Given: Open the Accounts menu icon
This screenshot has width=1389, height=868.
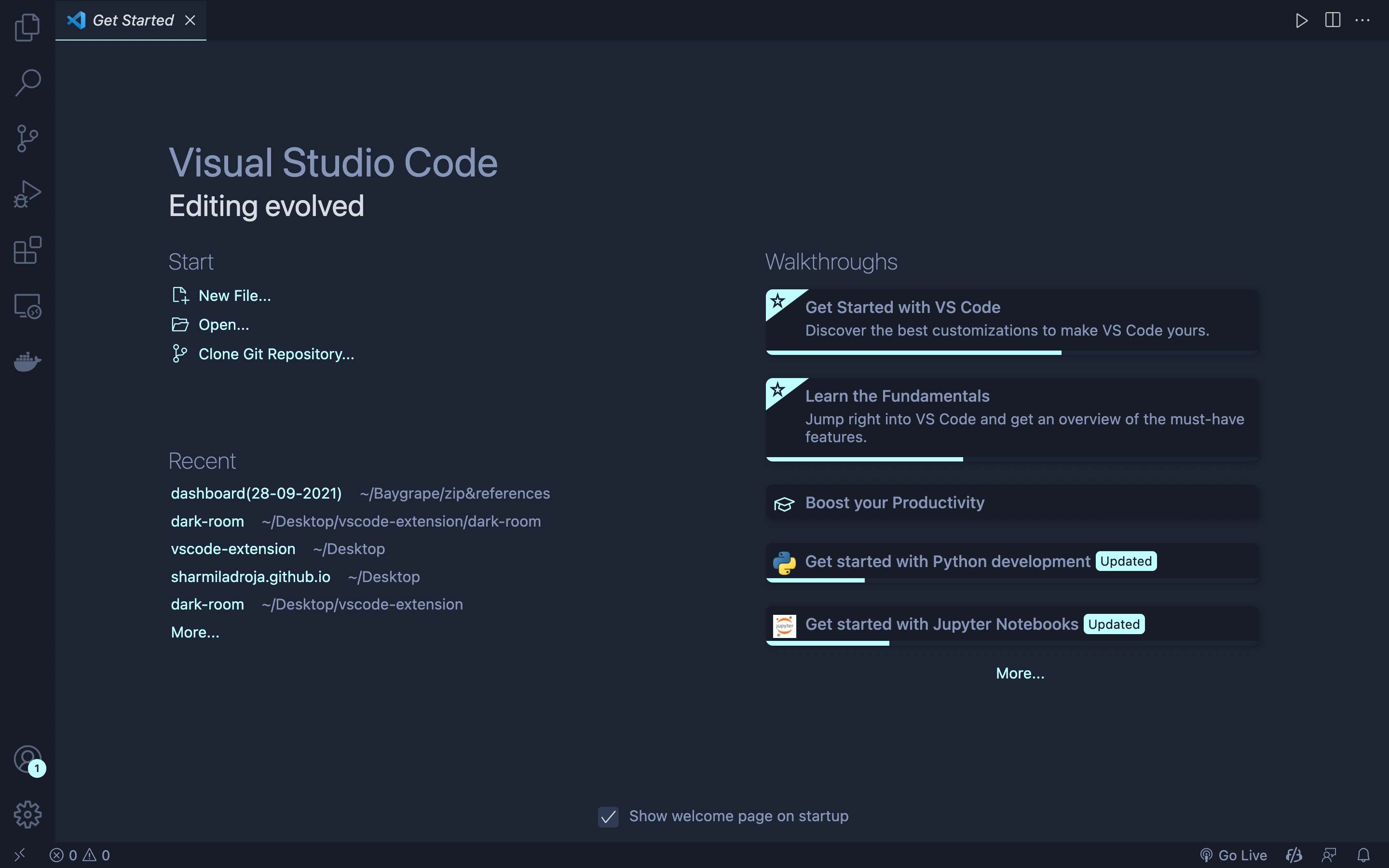Looking at the screenshot, I should coord(27,759).
